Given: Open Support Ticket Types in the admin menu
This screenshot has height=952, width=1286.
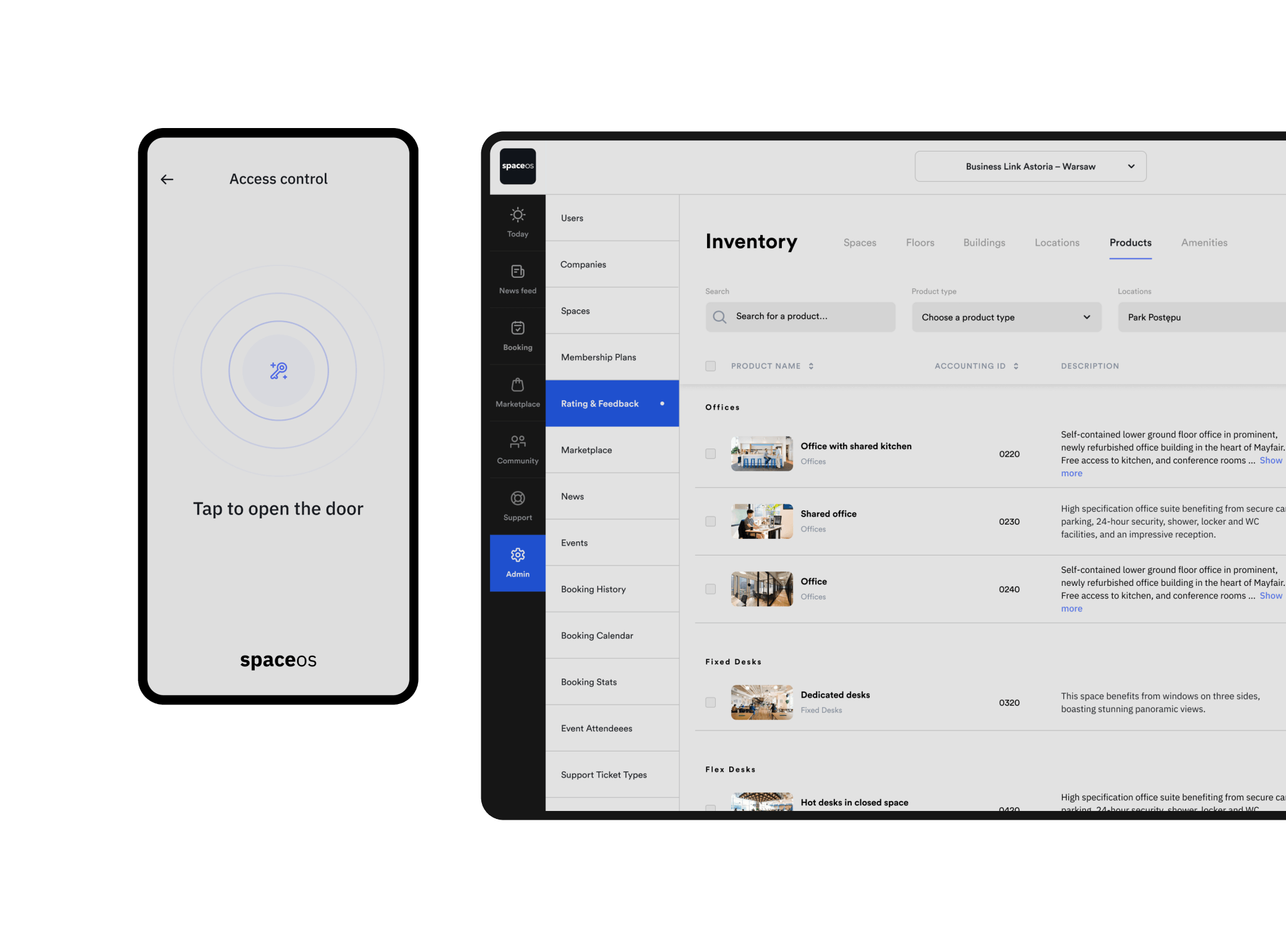Looking at the screenshot, I should (x=612, y=775).
